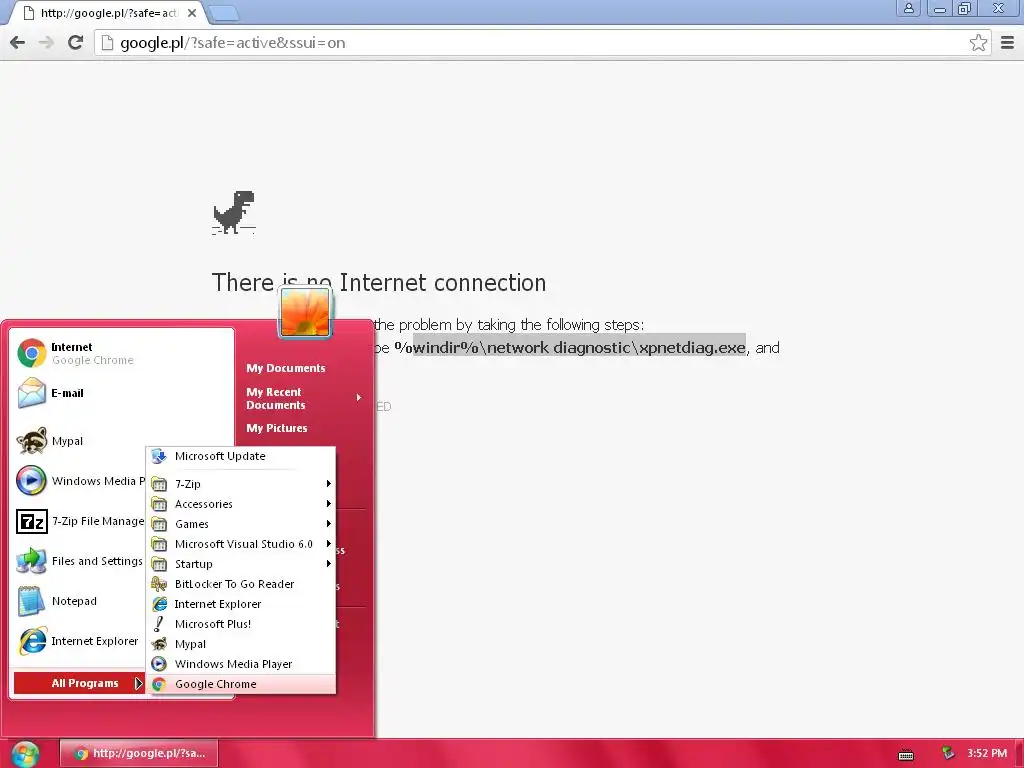
Task: Open My Pictures from the Start menu
Action: 277,428
